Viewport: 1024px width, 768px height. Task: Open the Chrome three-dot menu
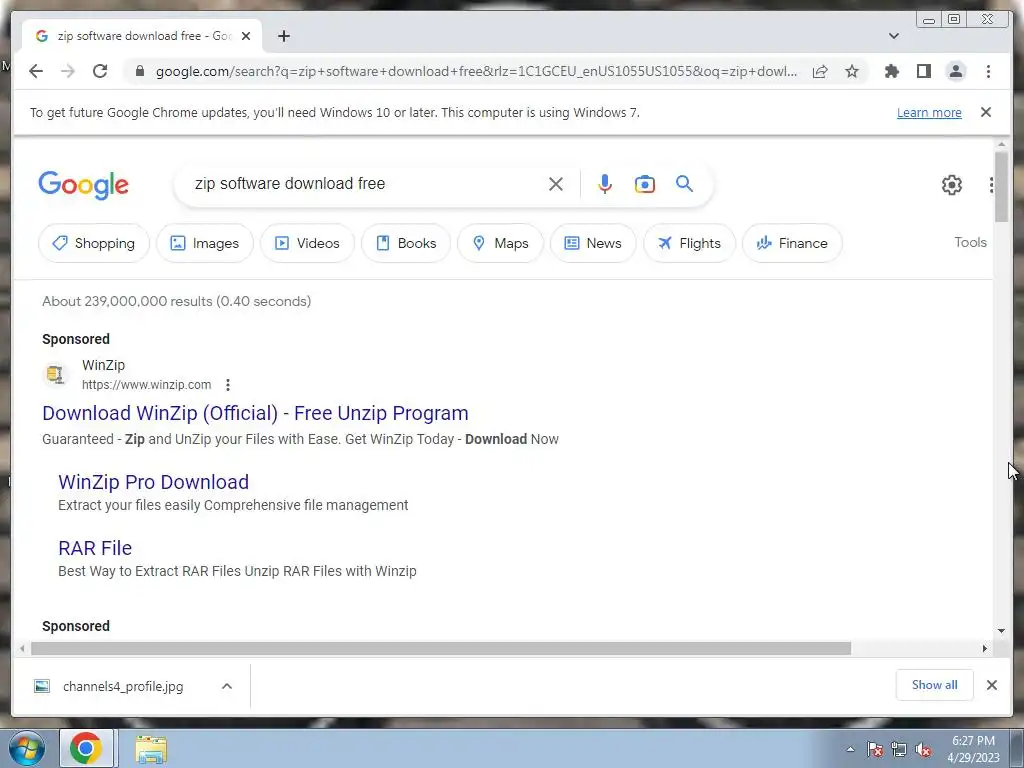click(988, 71)
